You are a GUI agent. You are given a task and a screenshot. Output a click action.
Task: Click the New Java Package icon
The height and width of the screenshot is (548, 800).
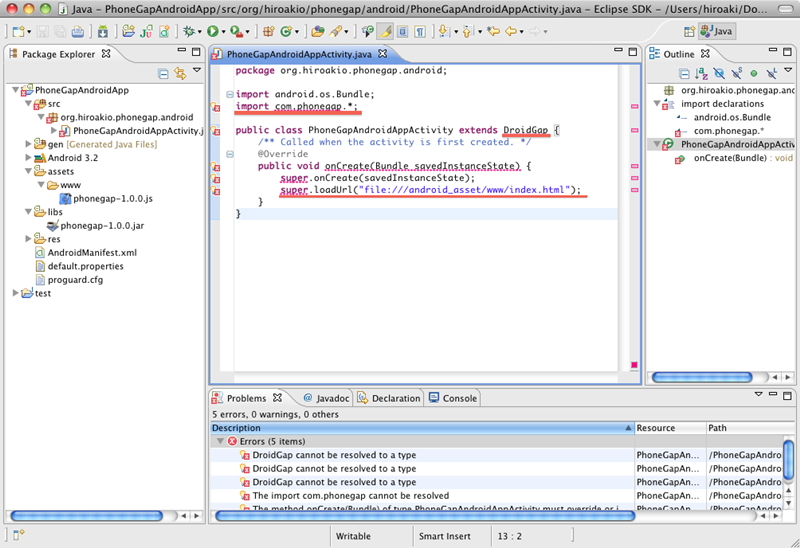tap(269, 32)
